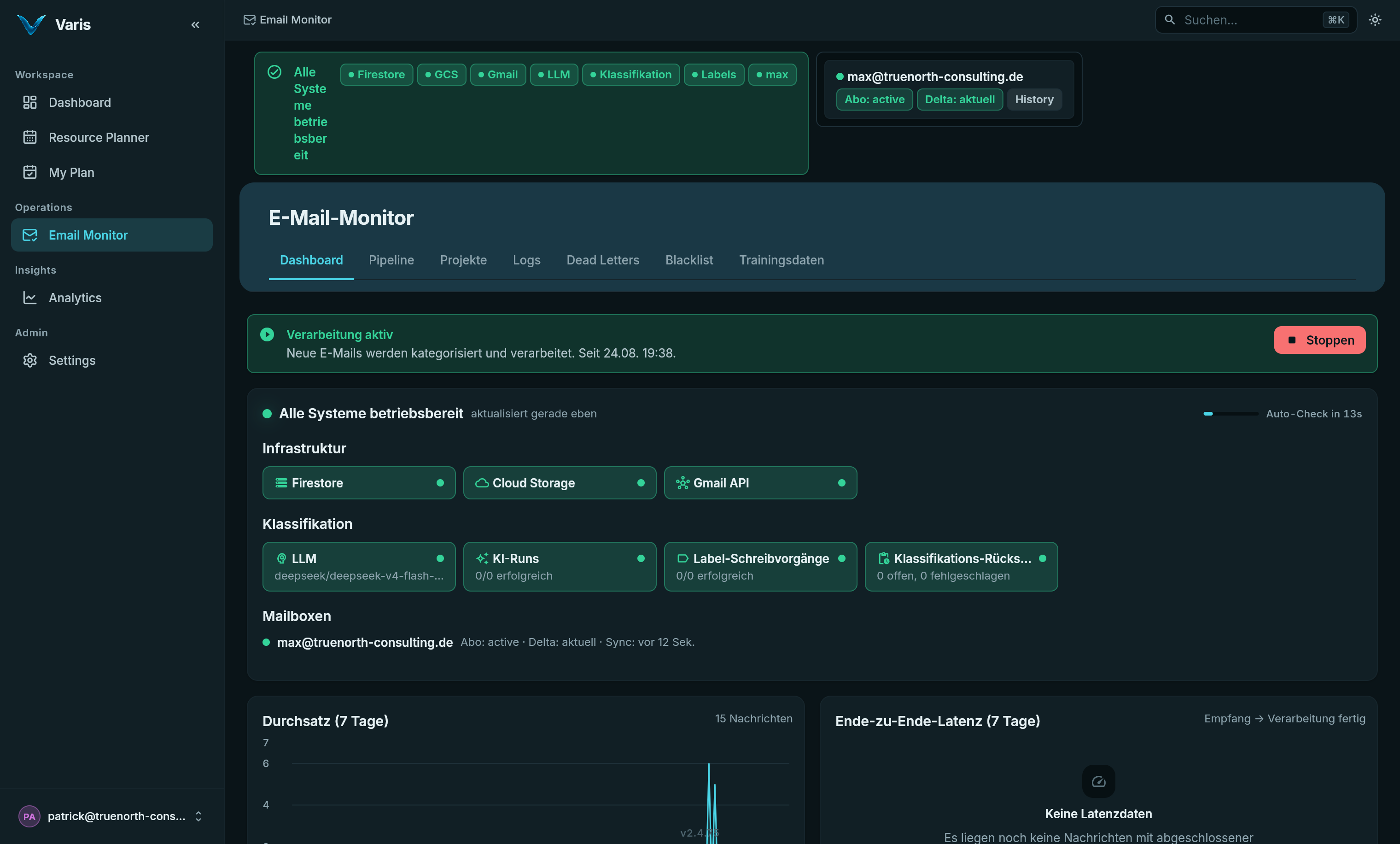The width and height of the screenshot is (1400, 844).
Task: Stop processing with the Stoppen button
Action: pos(1319,340)
